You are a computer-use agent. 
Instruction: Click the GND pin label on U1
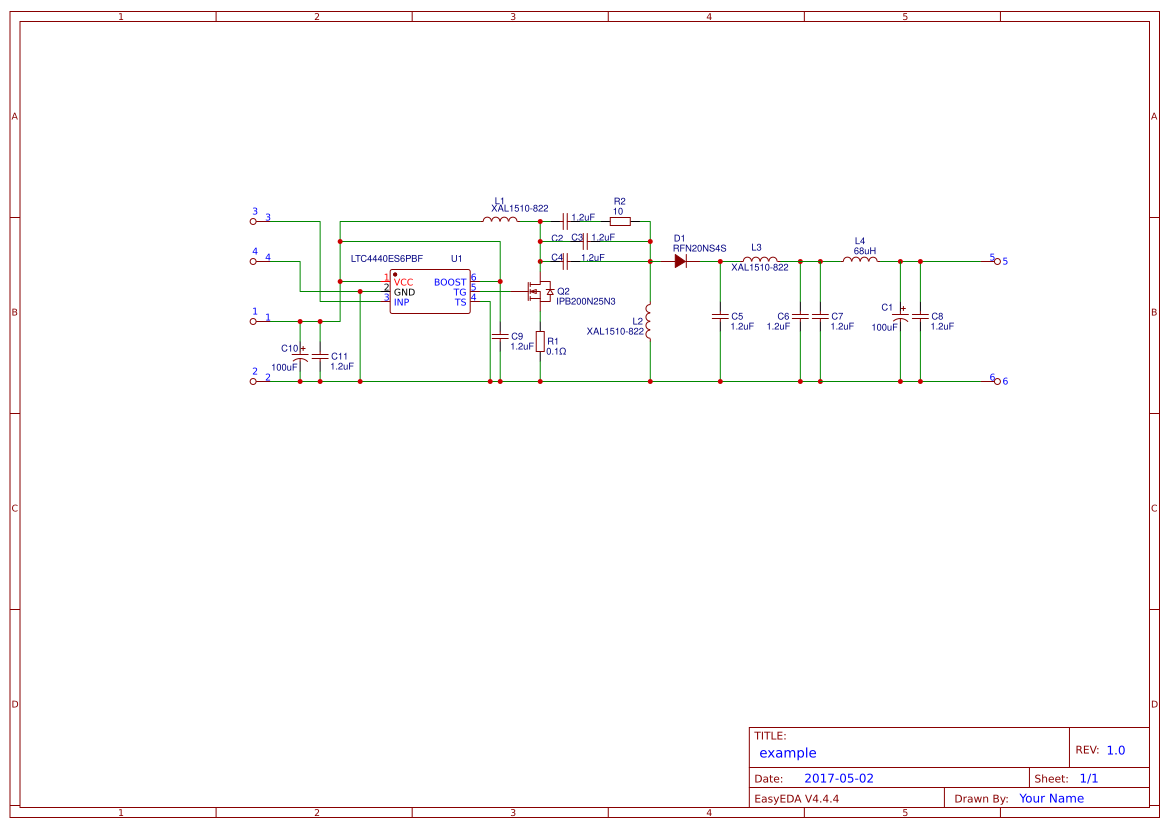coord(405,293)
